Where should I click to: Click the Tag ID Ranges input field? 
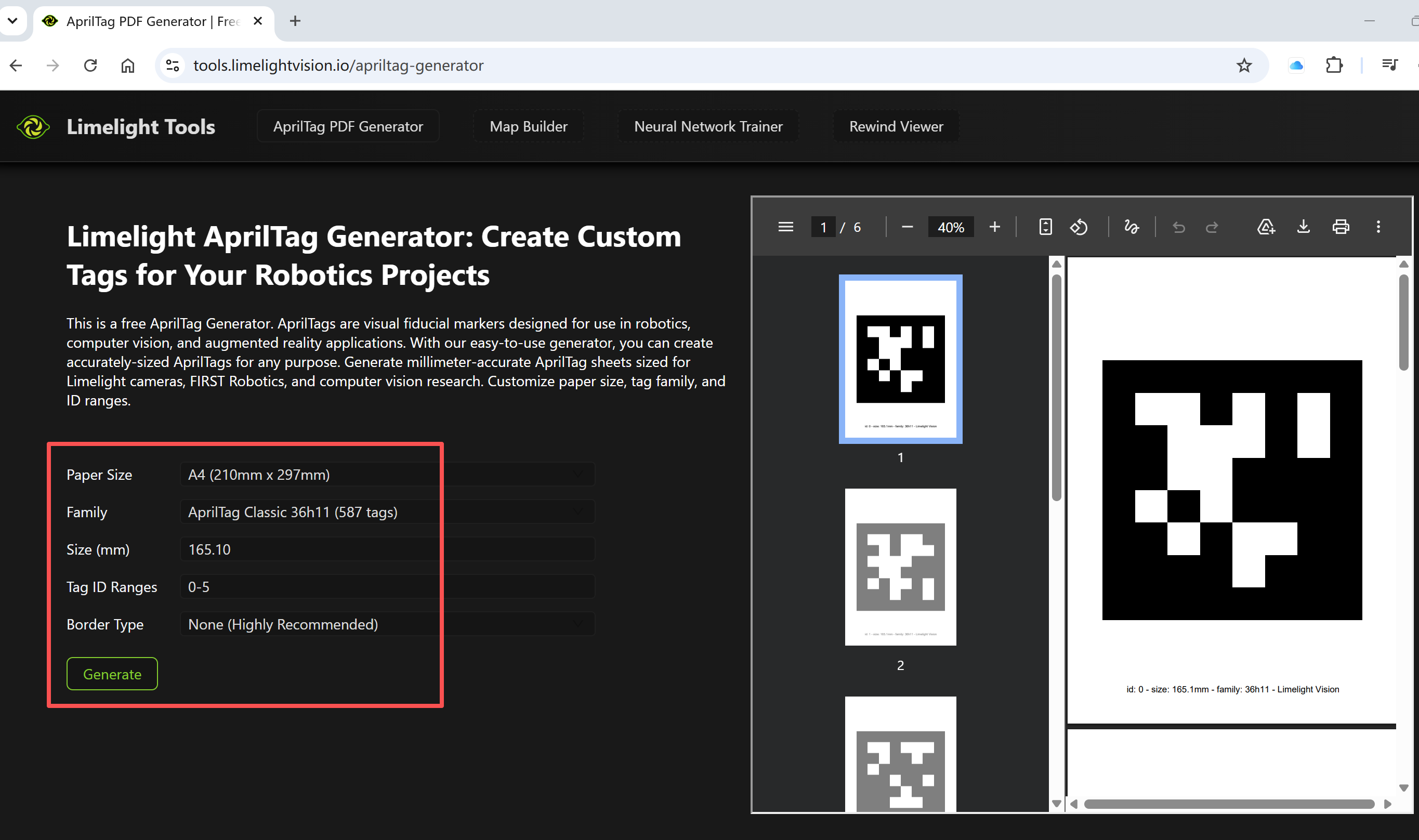pyautogui.click(x=388, y=586)
